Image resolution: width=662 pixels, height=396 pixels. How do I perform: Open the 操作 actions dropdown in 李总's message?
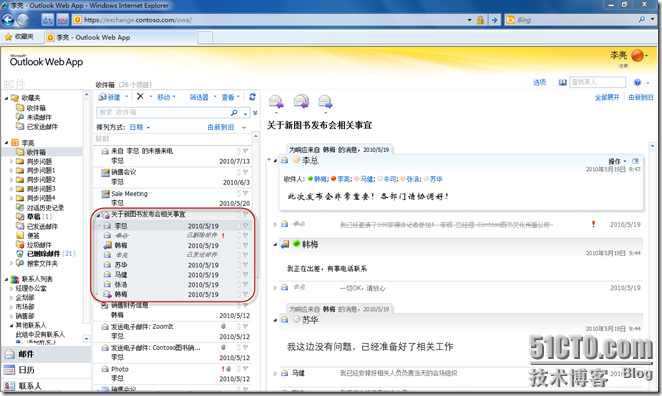(617, 161)
